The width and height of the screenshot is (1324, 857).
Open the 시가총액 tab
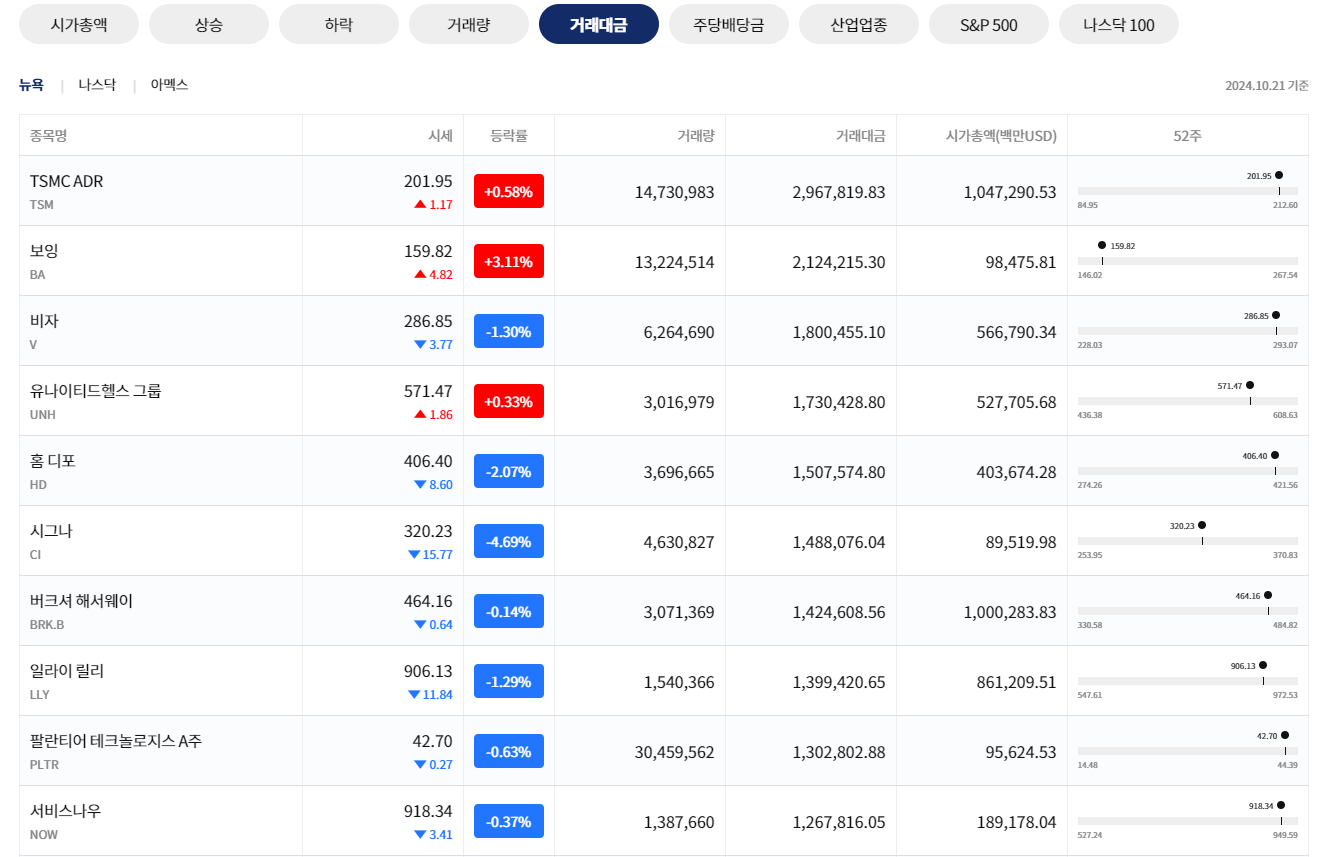pos(79,24)
